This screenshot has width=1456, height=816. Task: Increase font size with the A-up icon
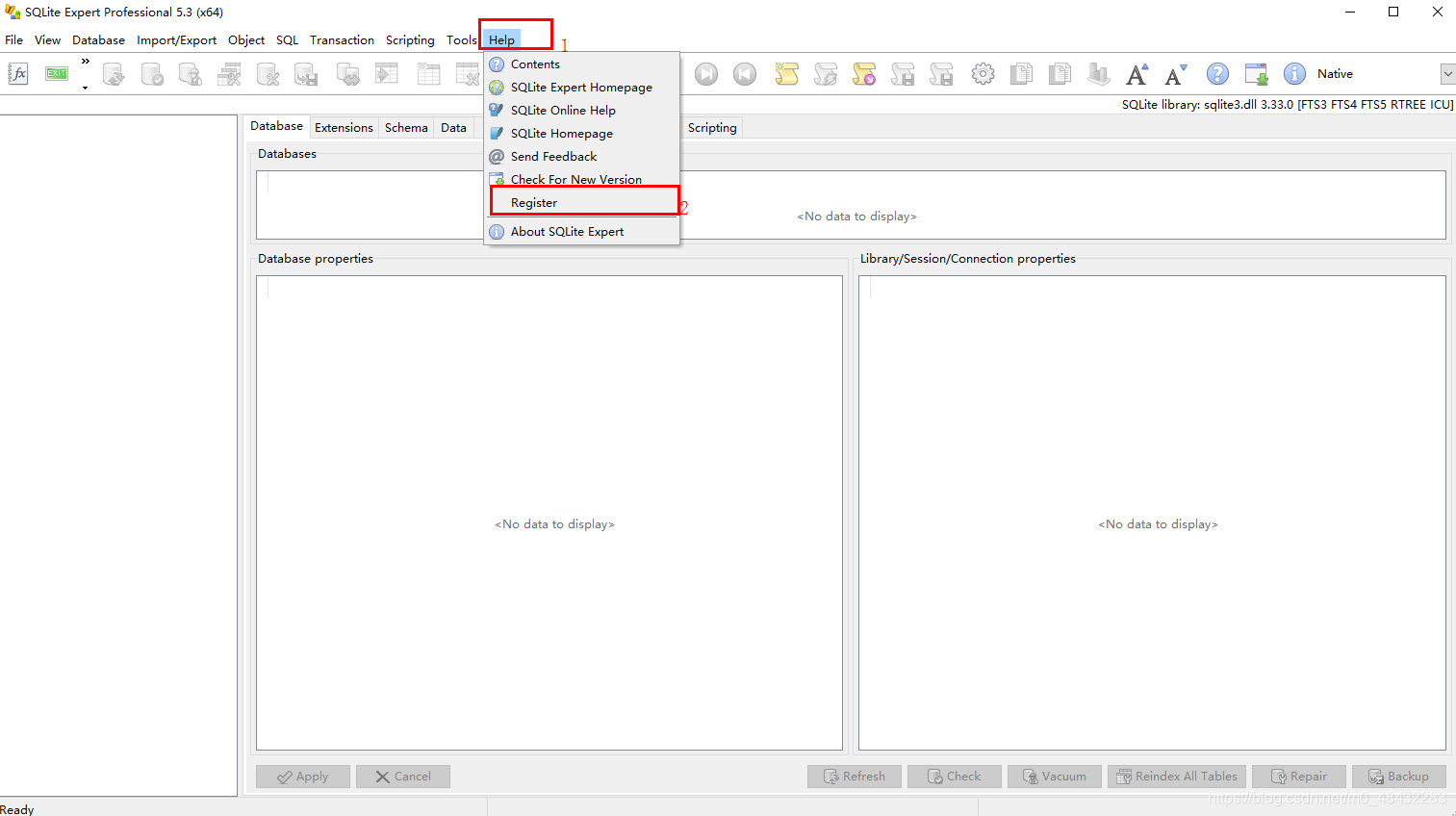[x=1137, y=74]
